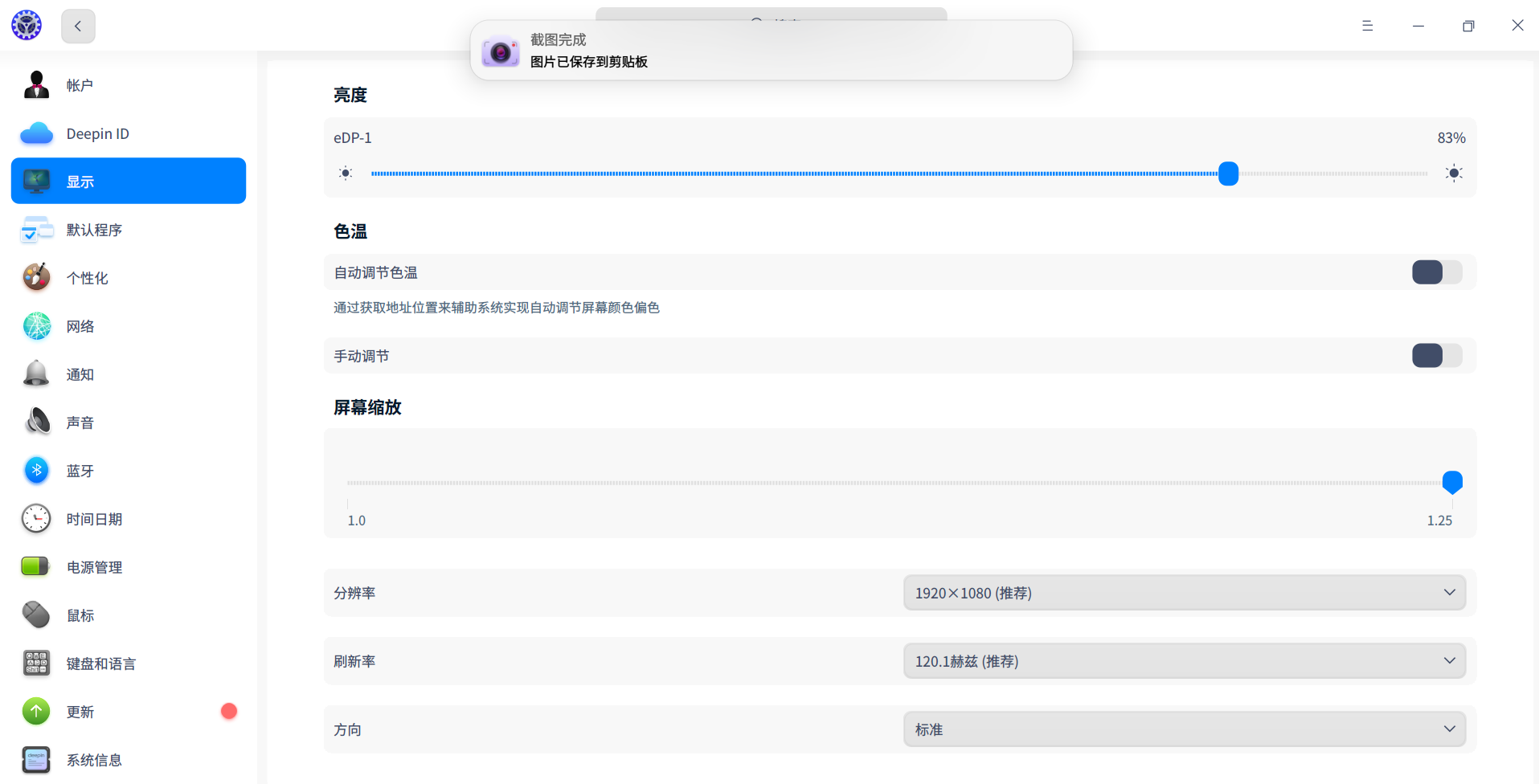This screenshot has height=784, width=1539.
Task: Click the 网络 network globe icon
Action: pos(36,326)
